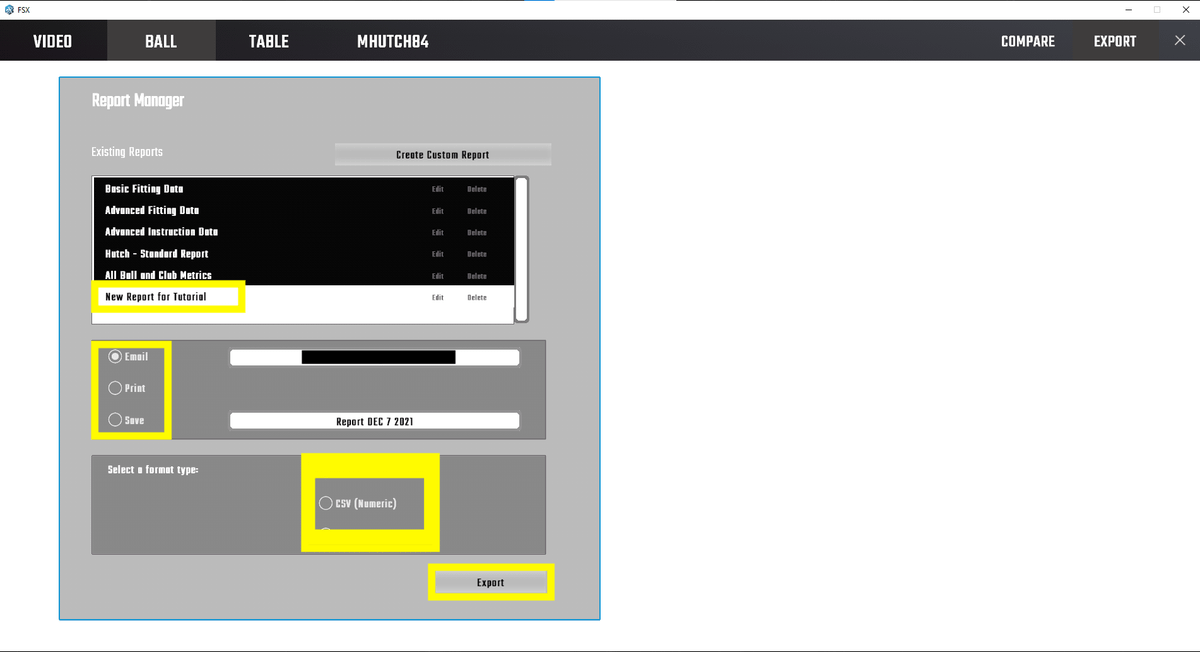Choose CSV (Numeric) format type
1200x652 pixels.
pos(326,503)
